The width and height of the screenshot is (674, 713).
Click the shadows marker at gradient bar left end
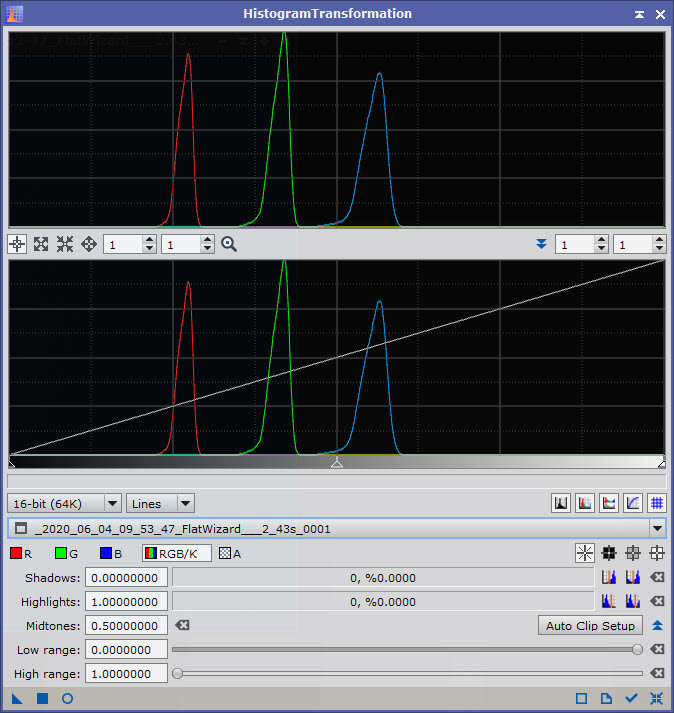coord(12,463)
